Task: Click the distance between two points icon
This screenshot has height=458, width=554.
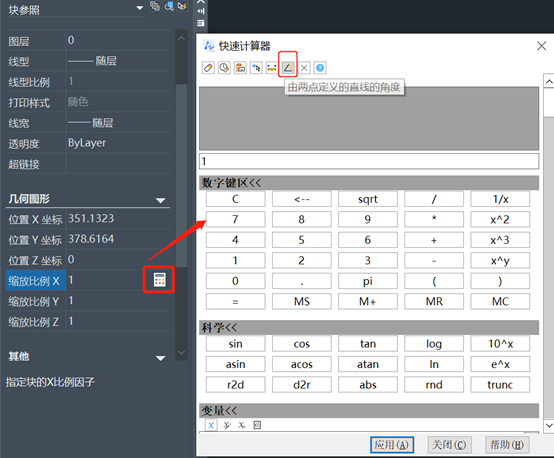Action: (272, 67)
